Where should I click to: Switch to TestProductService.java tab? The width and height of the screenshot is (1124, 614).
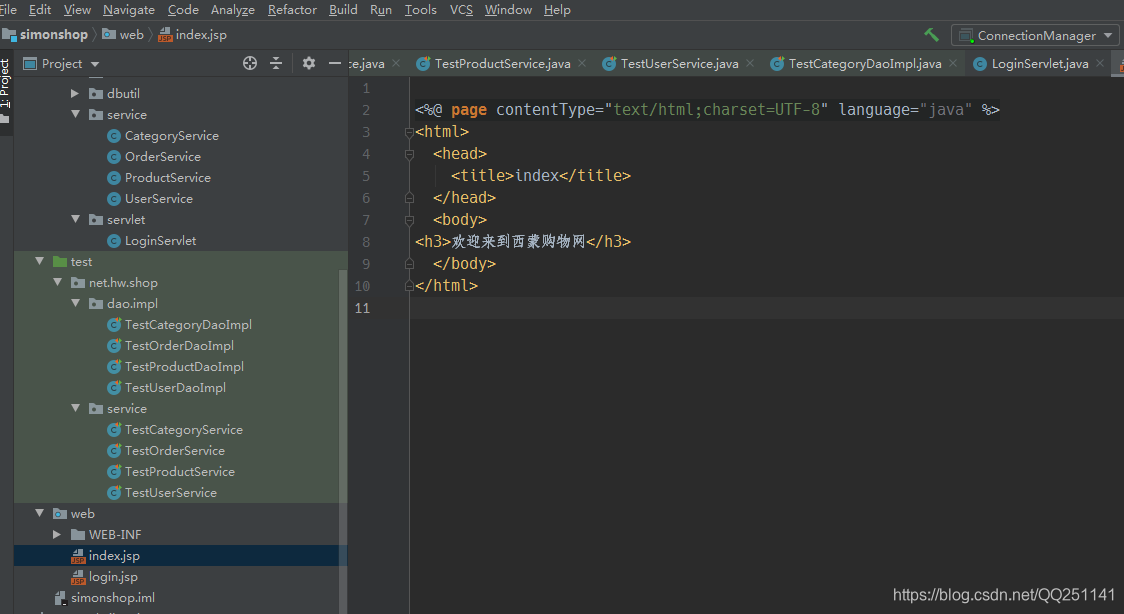(502, 64)
